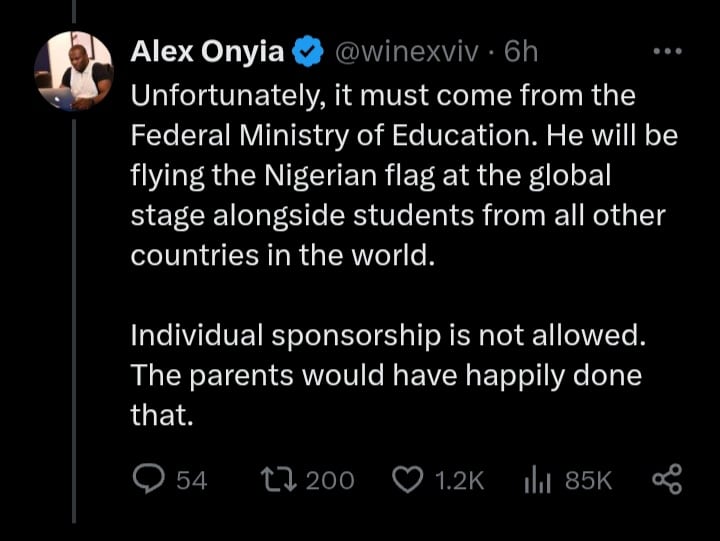Reply to Alex Onyia's tweet

148,480
